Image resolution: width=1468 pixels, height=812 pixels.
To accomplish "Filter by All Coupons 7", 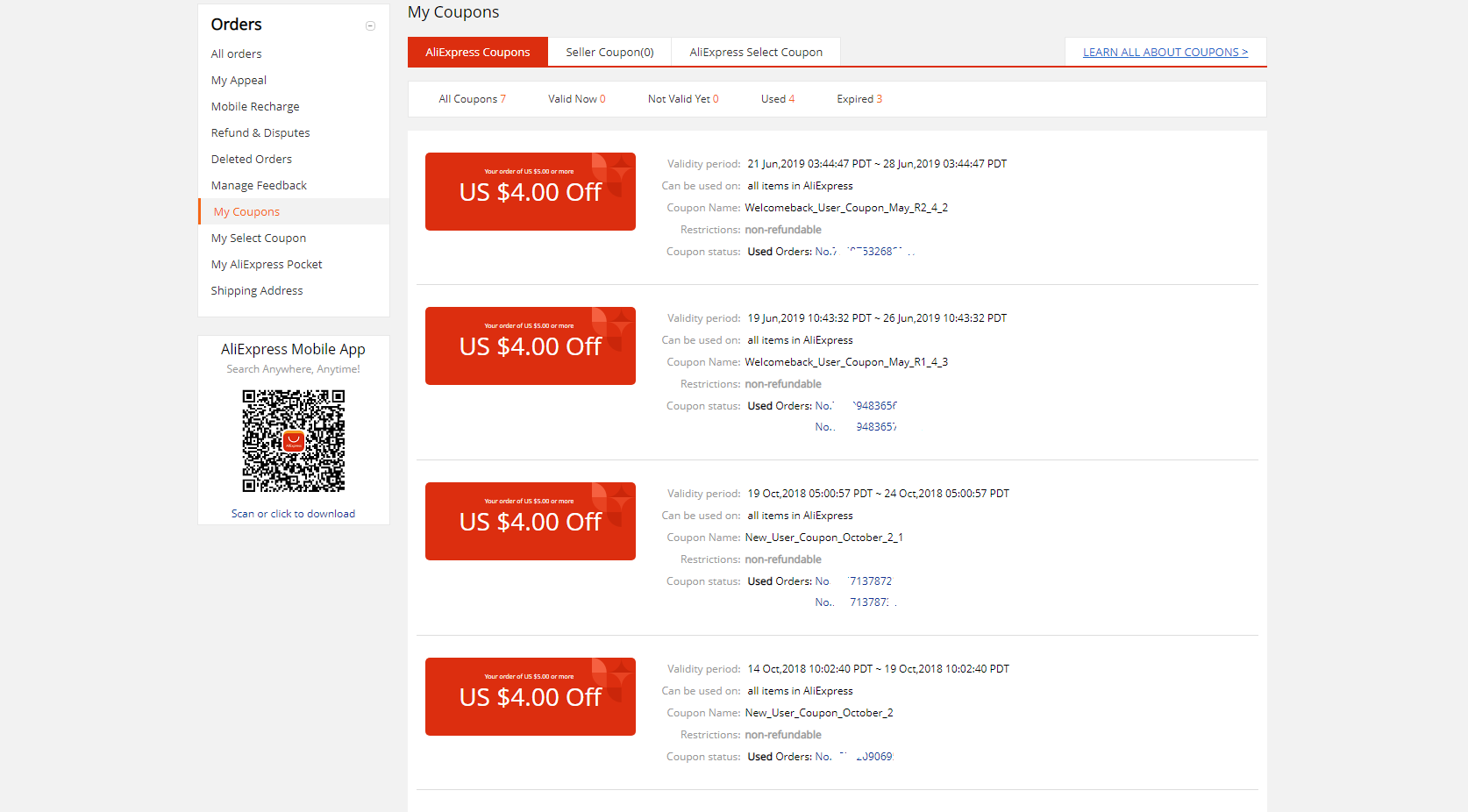I will 472,99.
